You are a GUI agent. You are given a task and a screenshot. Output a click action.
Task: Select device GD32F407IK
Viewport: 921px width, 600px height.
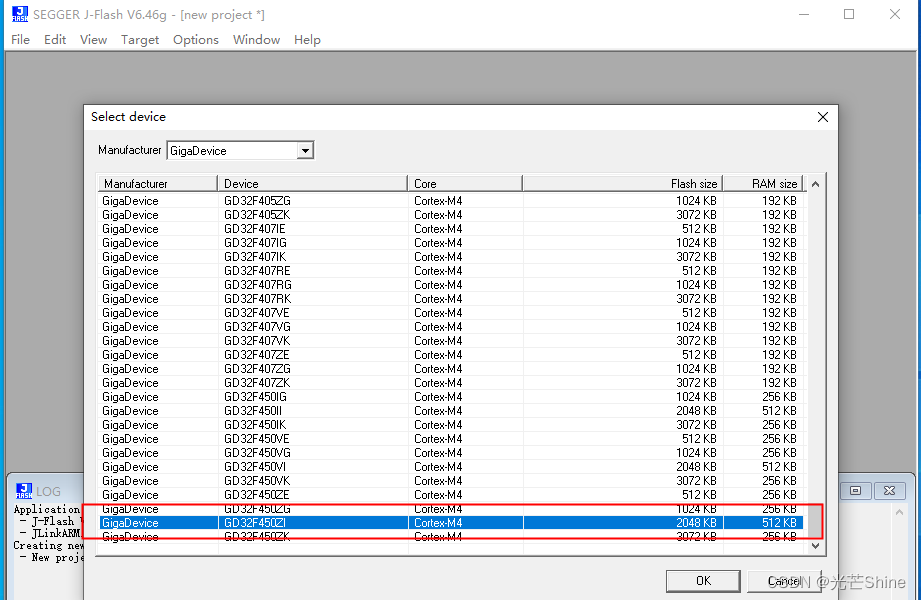(451, 257)
